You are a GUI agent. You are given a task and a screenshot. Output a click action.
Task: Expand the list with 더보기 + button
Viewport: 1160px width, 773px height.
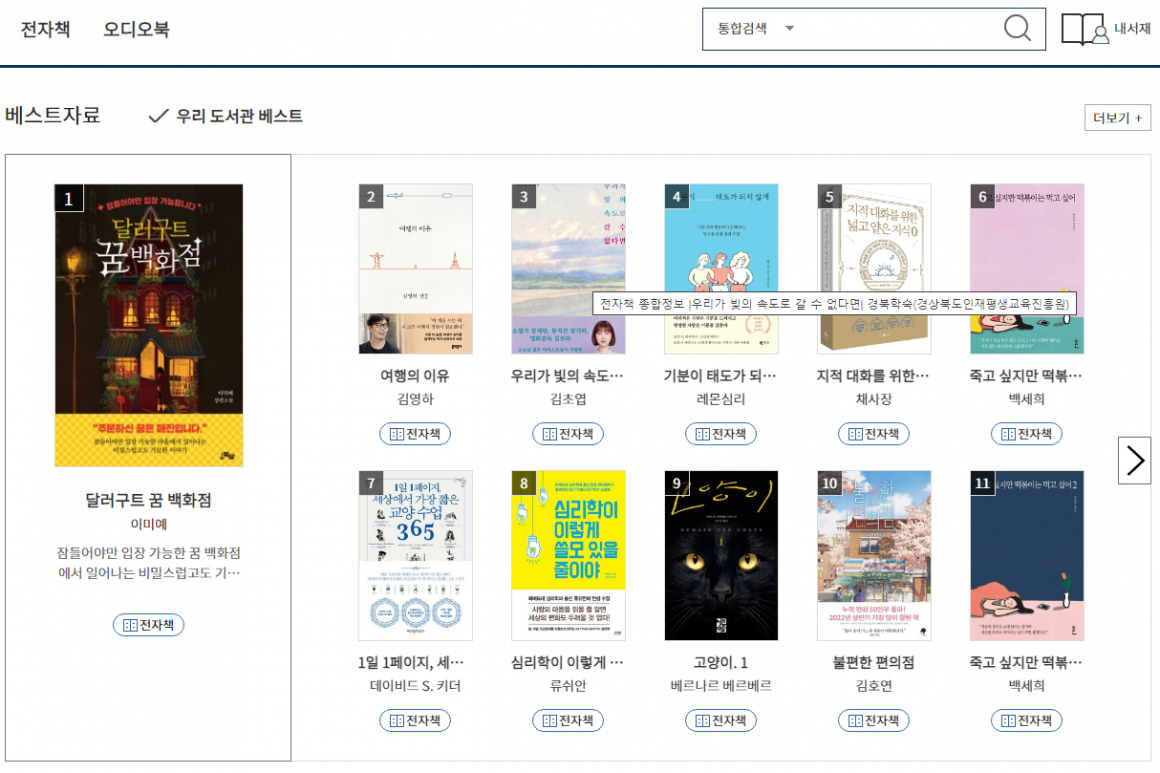click(x=1117, y=118)
